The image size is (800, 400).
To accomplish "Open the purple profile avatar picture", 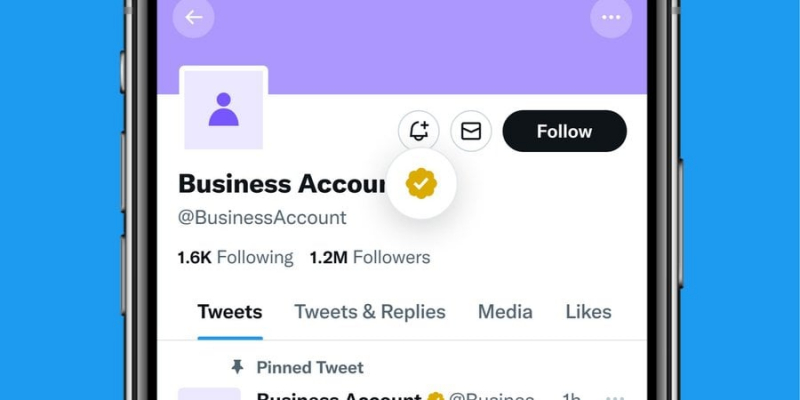I will tap(223, 110).
